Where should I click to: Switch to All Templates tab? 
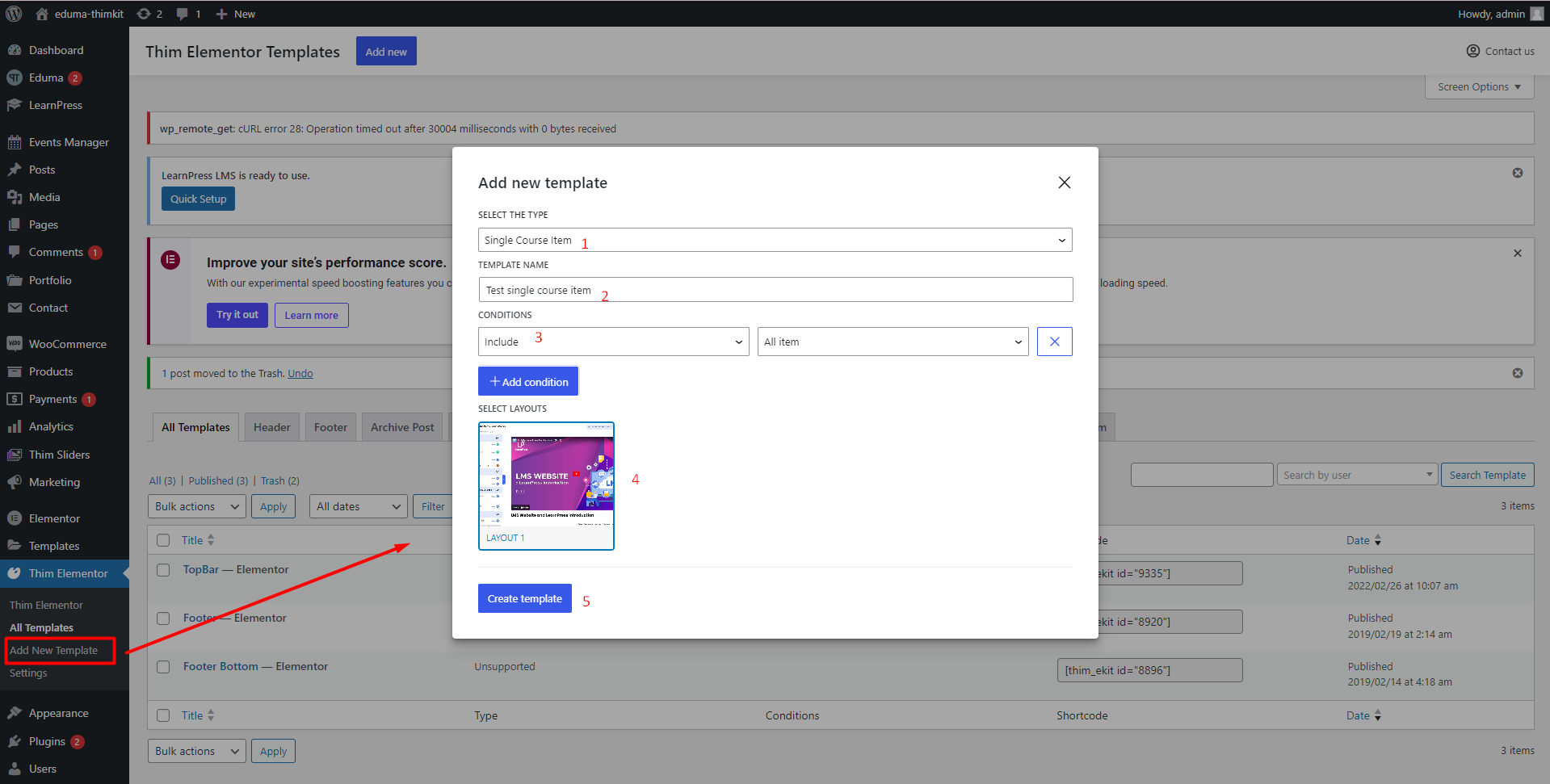[x=195, y=427]
